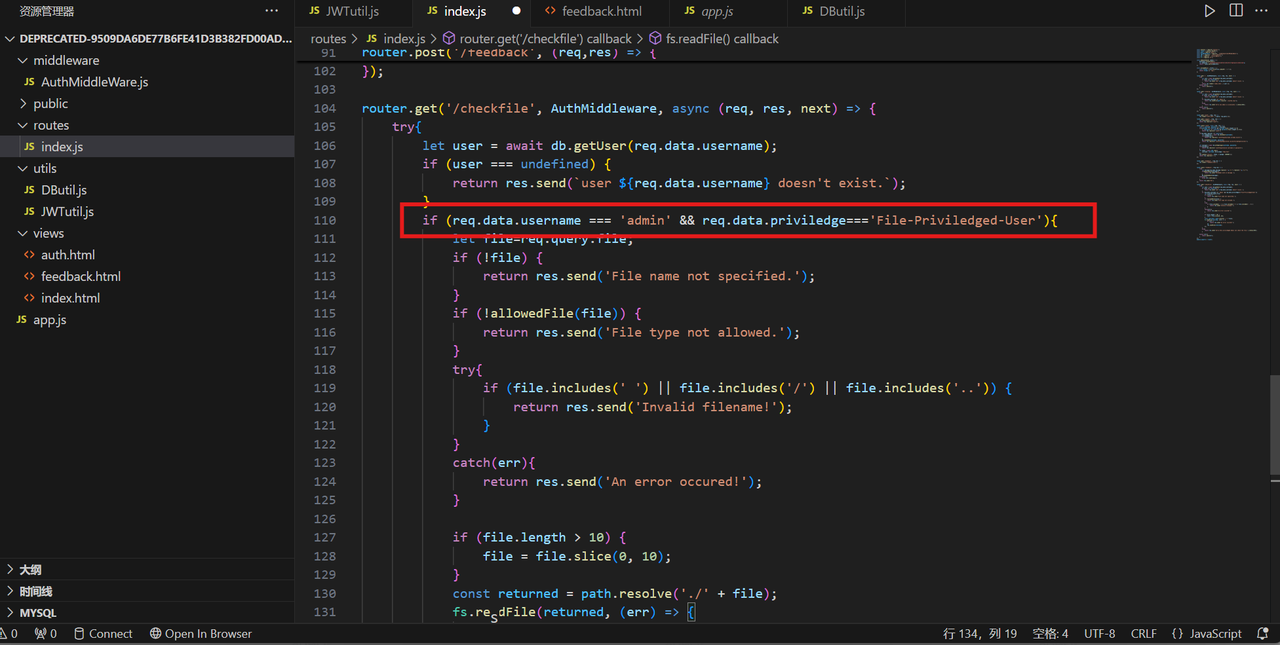Image resolution: width=1280 pixels, height=645 pixels.
Task: Change the UTF-8 file encoding
Action: point(1099,634)
